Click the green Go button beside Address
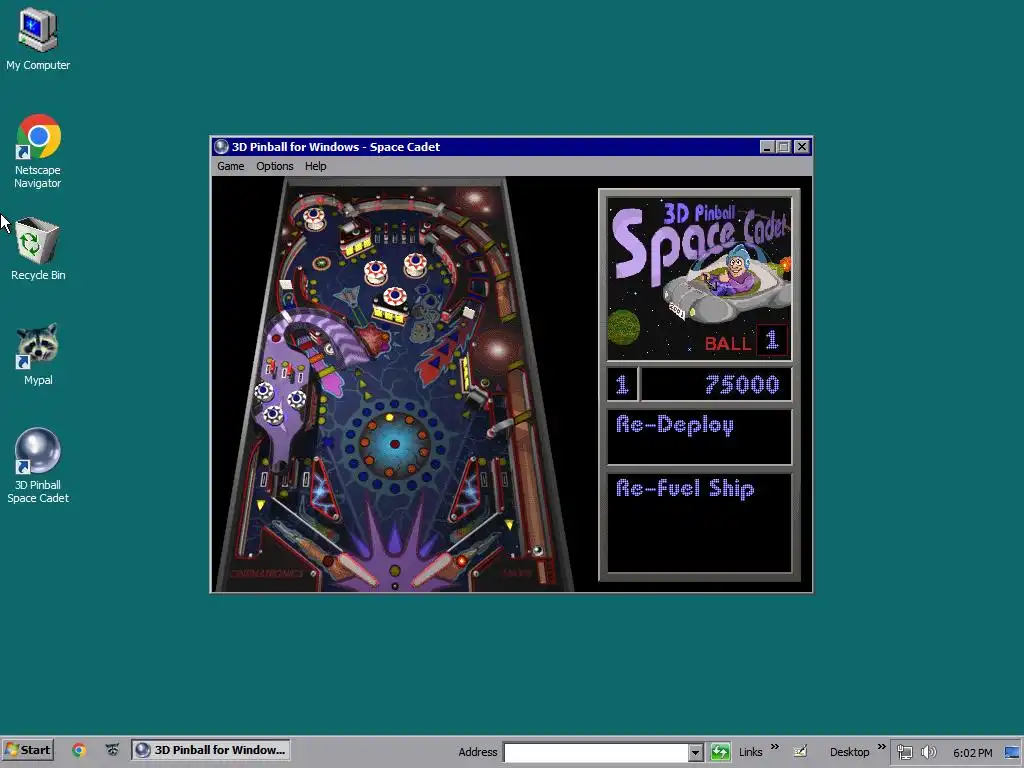 pos(720,752)
